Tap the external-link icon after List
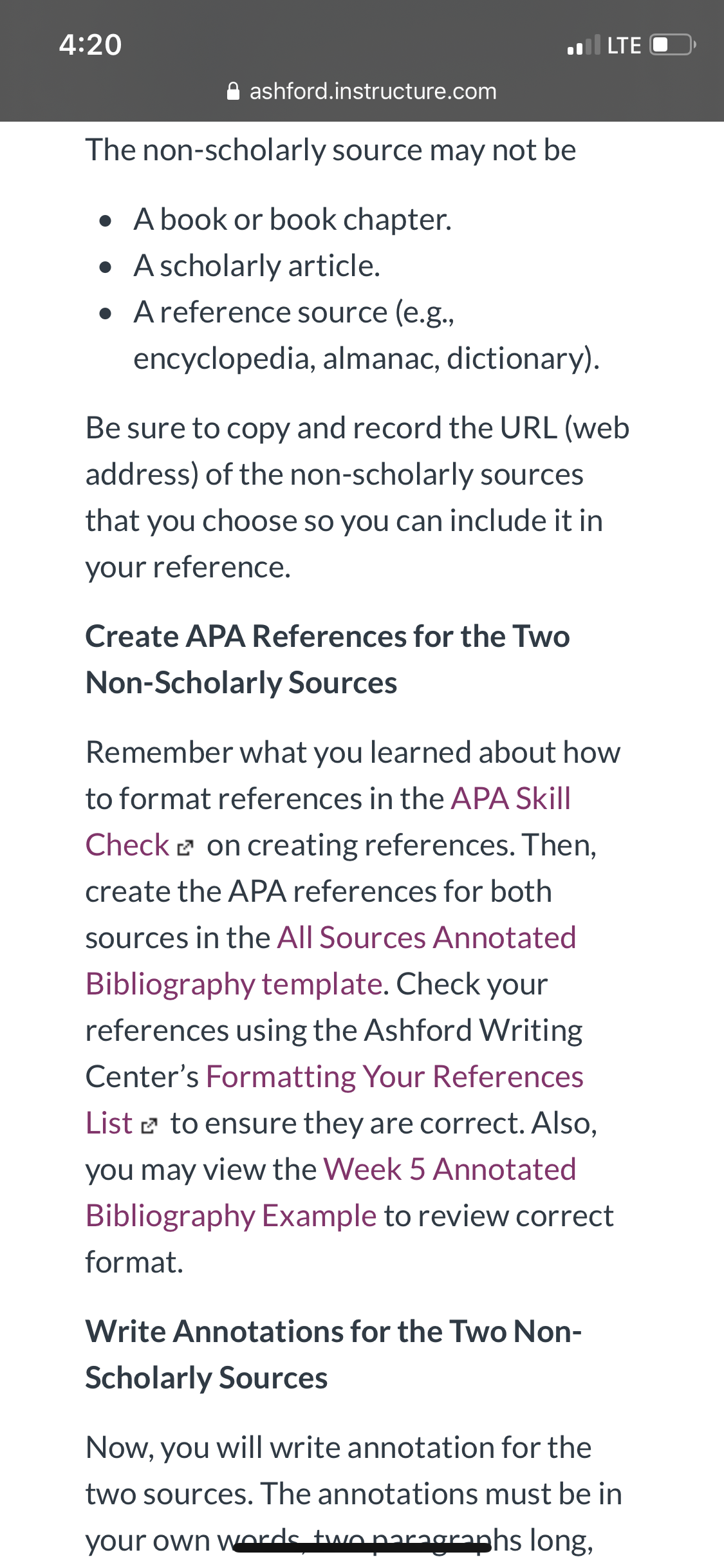The image size is (724, 1568). [x=149, y=1126]
